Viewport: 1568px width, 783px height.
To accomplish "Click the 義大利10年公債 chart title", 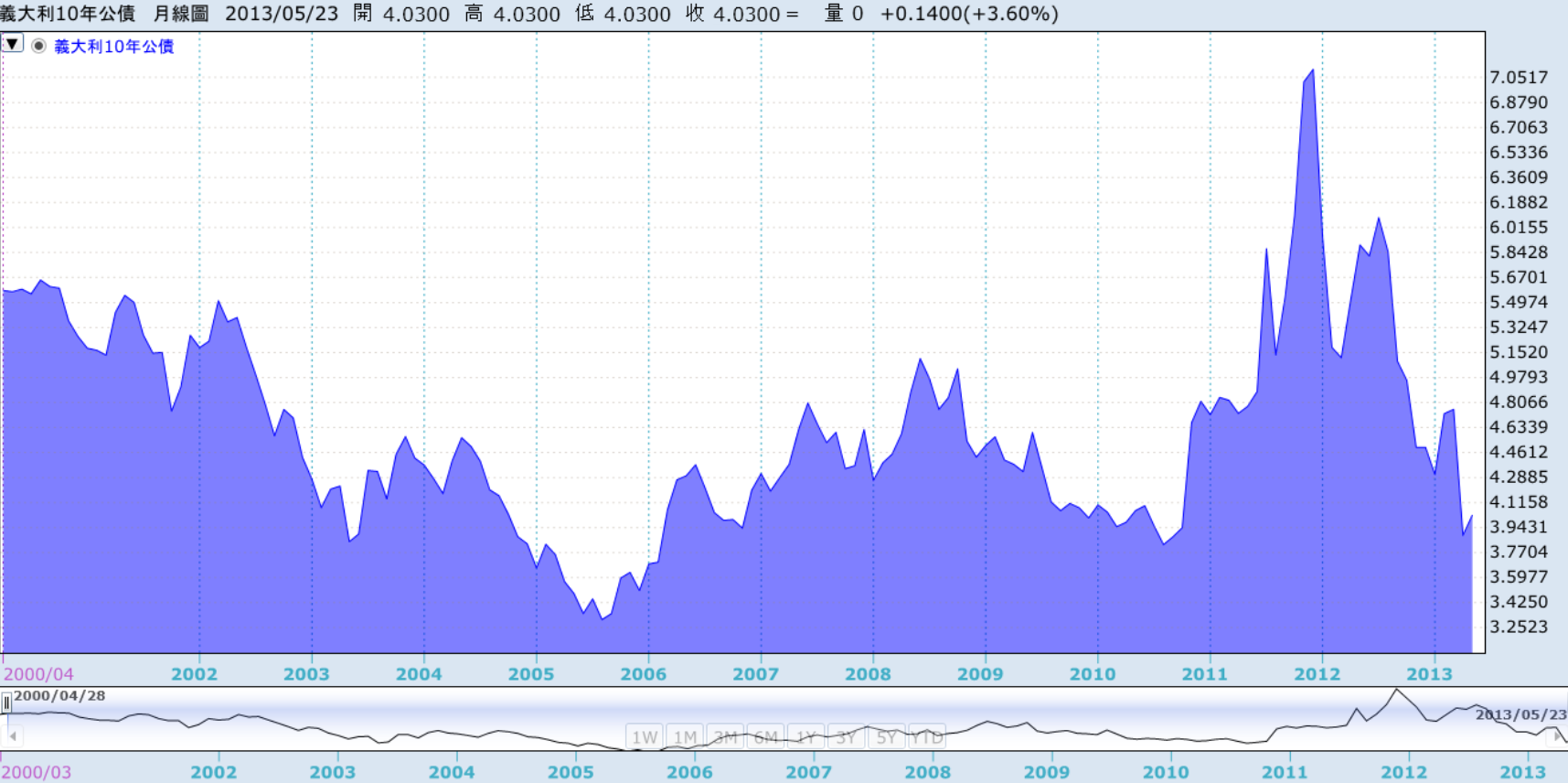I will [x=68, y=14].
